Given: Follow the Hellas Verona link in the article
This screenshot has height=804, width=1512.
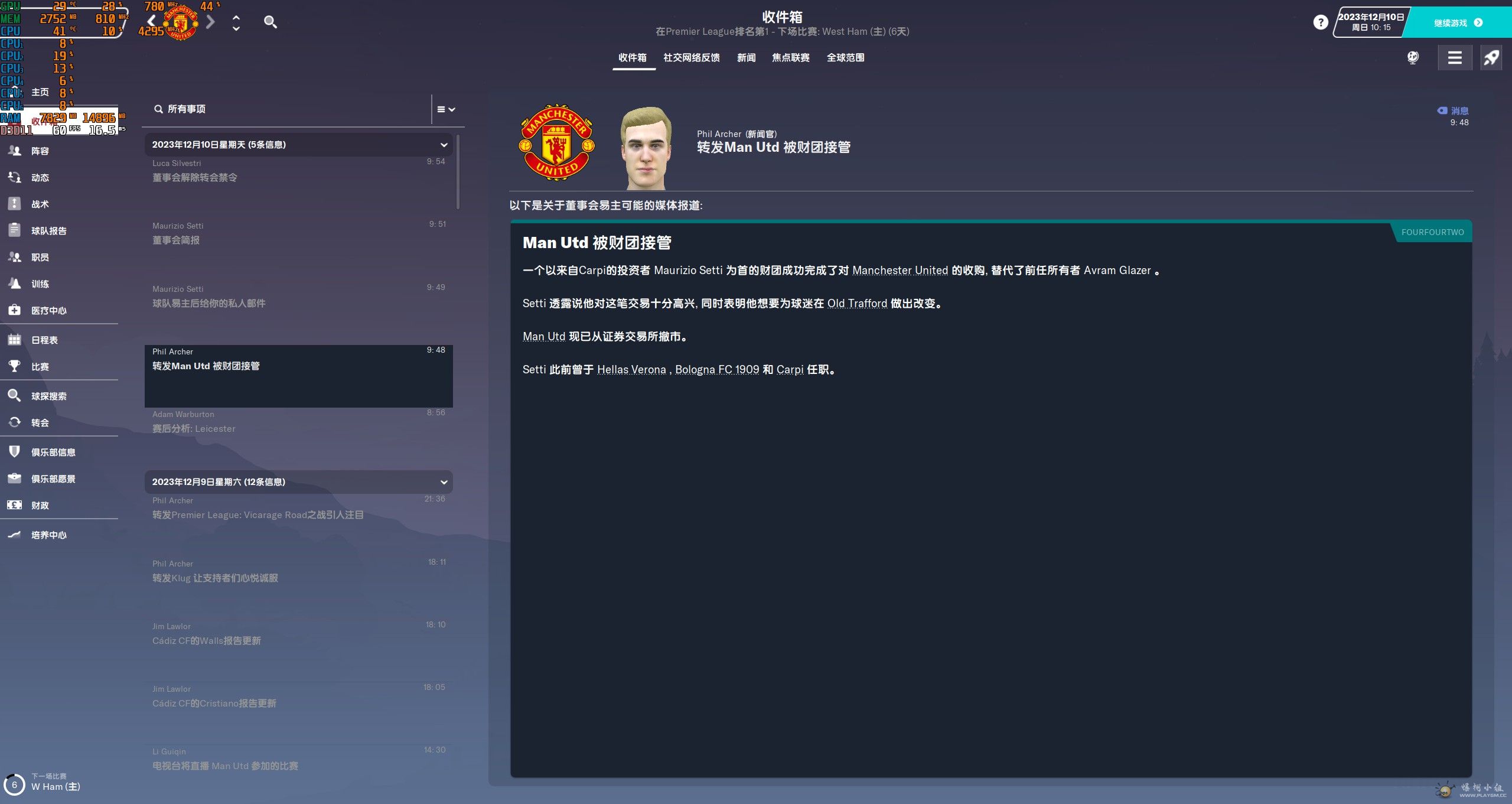Looking at the screenshot, I should click(631, 369).
